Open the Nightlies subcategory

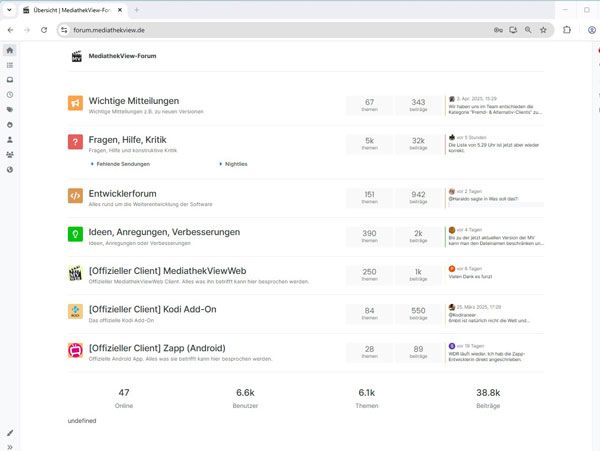(x=236, y=164)
